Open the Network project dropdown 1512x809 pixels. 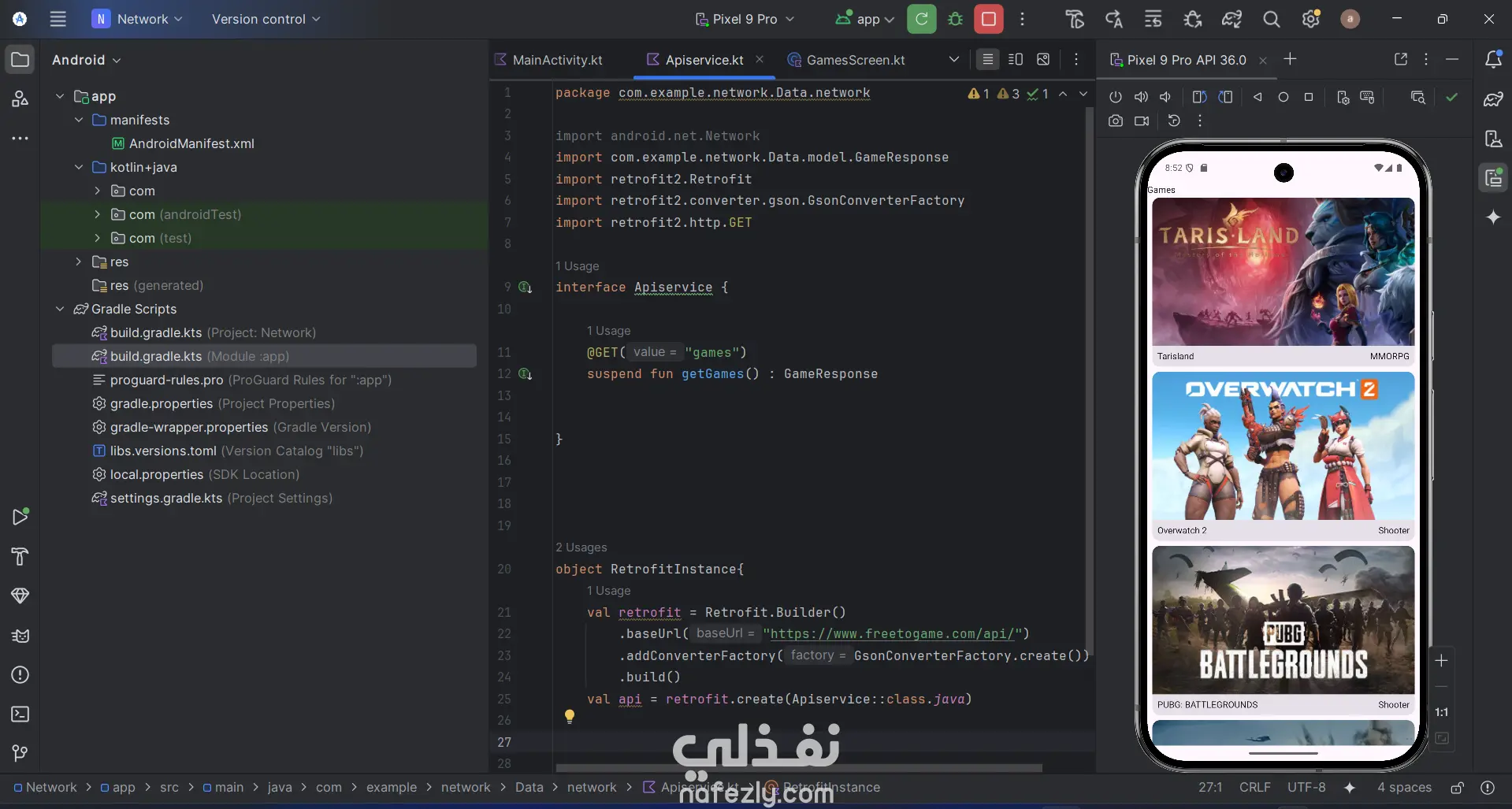coord(138,19)
